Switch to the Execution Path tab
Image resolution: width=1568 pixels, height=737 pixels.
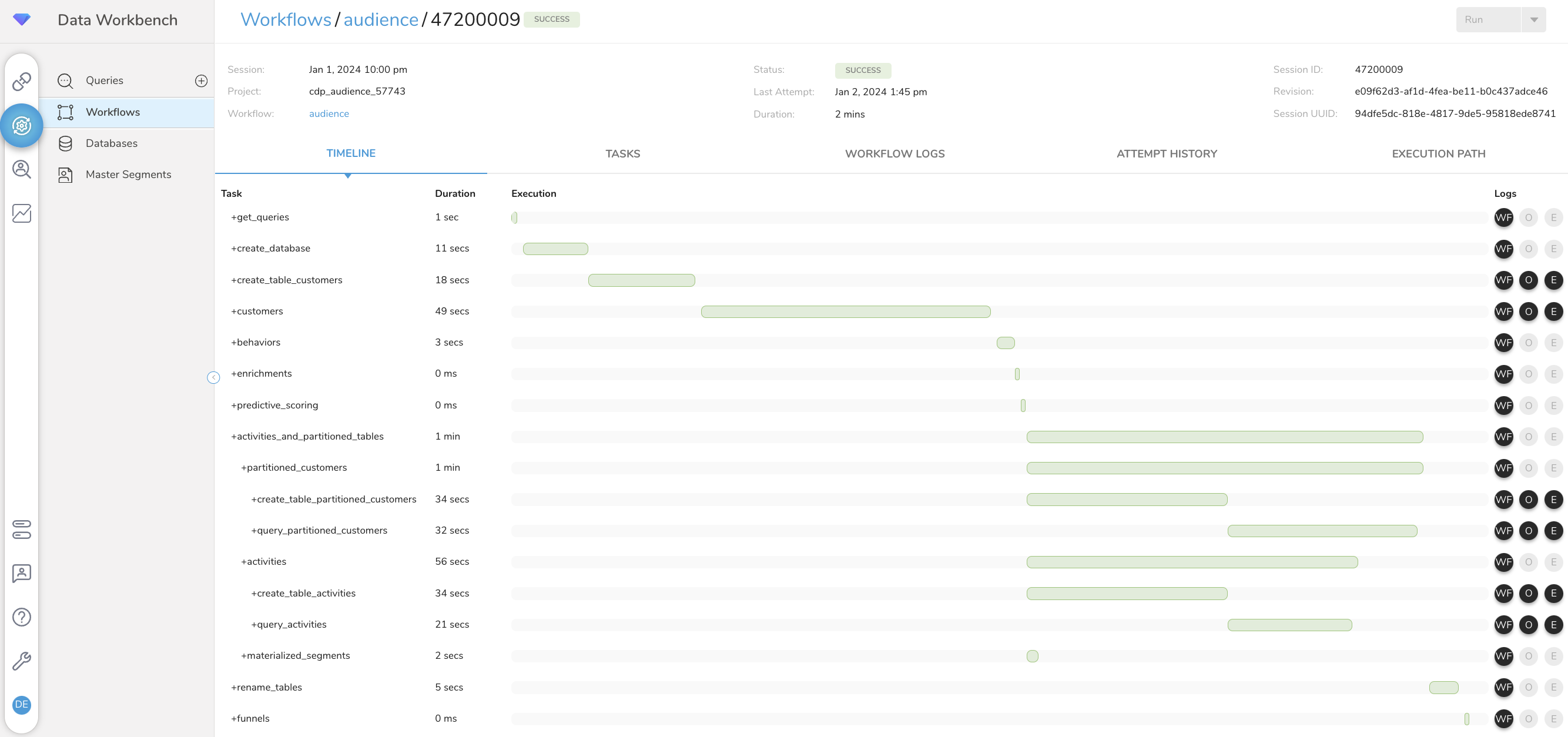coord(1438,154)
